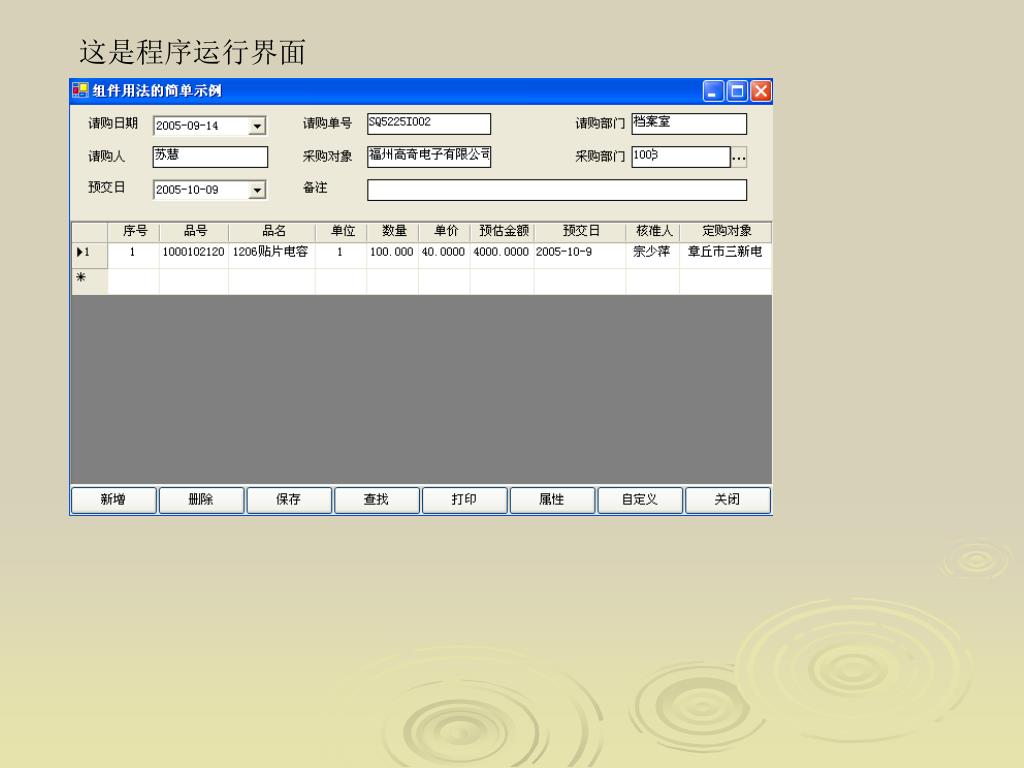
Task: Open 属性 properties button
Action: click(x=552, y=500)
